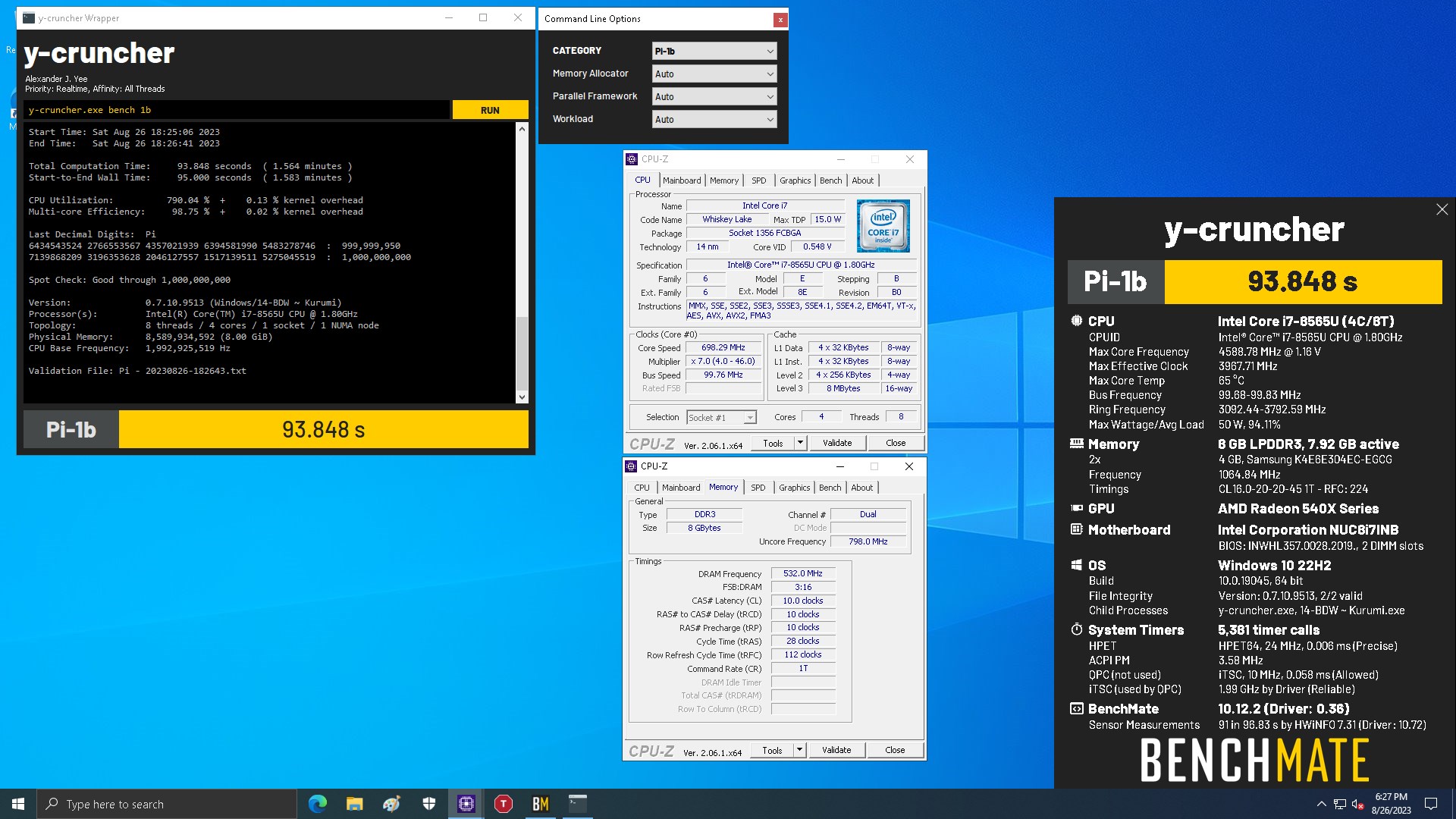Click the Uncore Frequency 798.0 MHz value
The height and width of the screenshot is (819, 1456).
[x=868, y=541]
